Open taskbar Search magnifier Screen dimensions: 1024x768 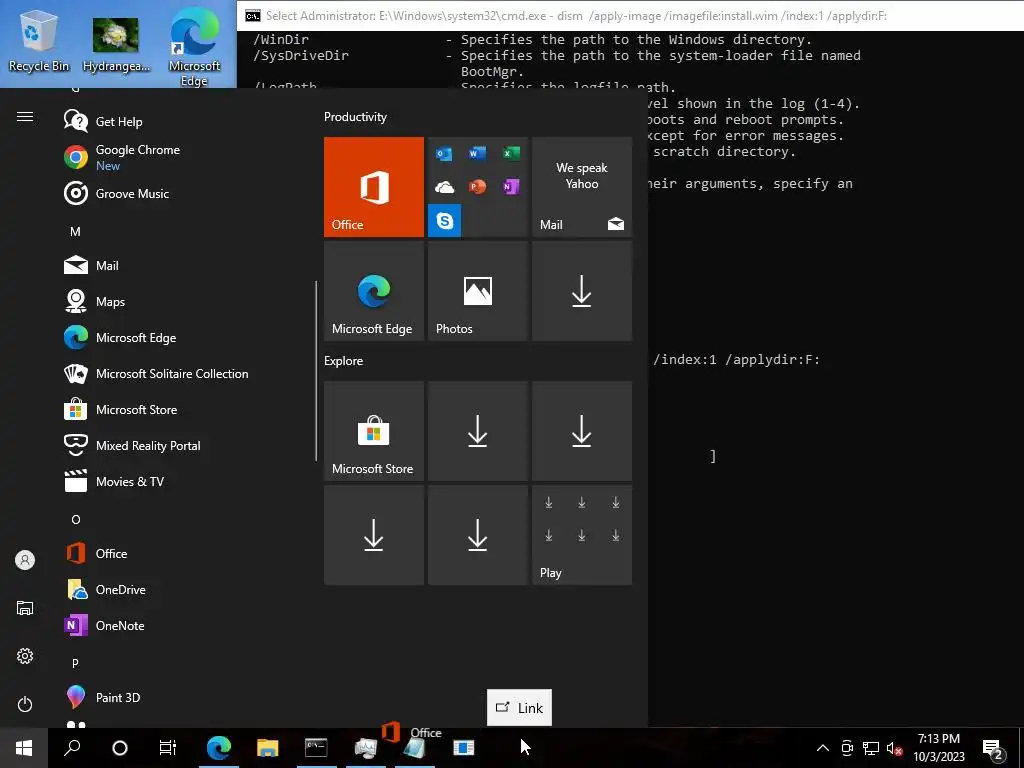(x=72, y=748)
